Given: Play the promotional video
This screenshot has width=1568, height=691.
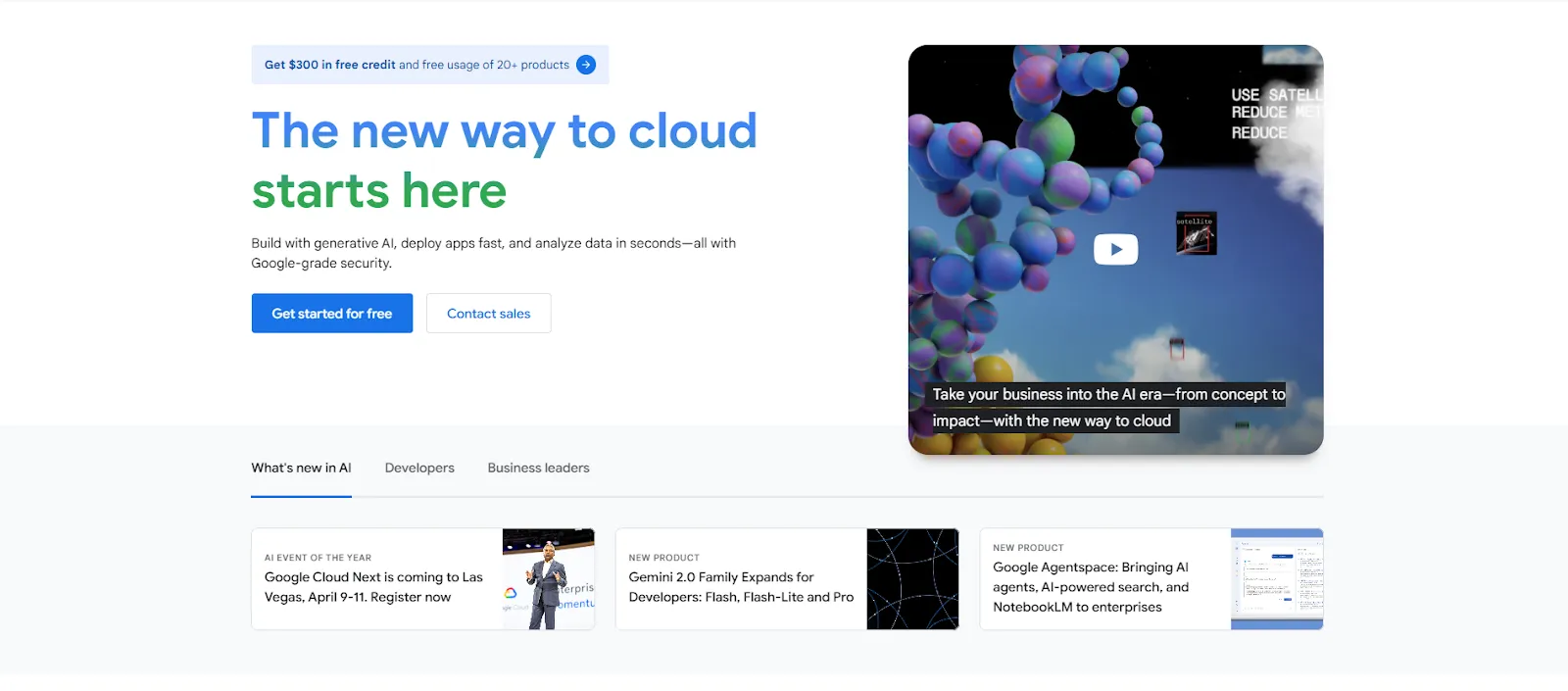Looking at the screenshot, I should pos(1115,249).
